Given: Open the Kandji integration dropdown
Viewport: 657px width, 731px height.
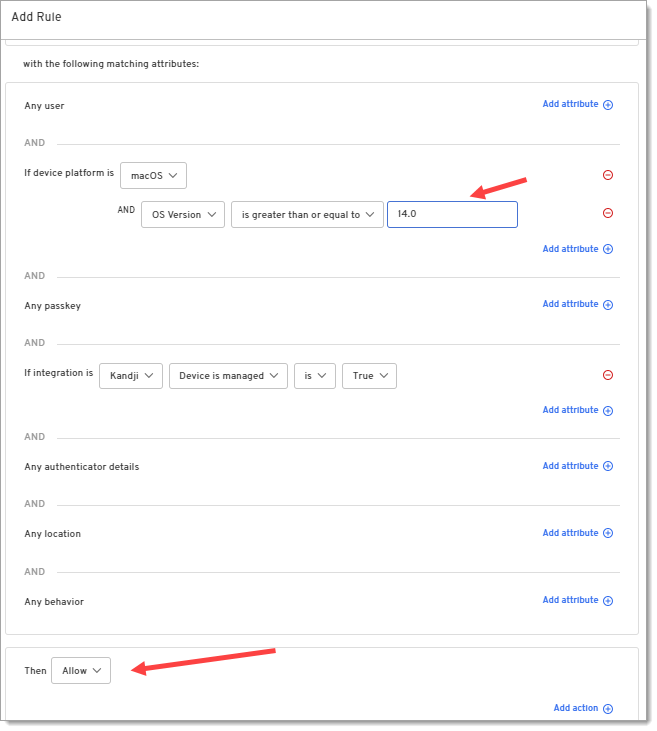Looking at the screenshot, I should [x=130, y=376].
